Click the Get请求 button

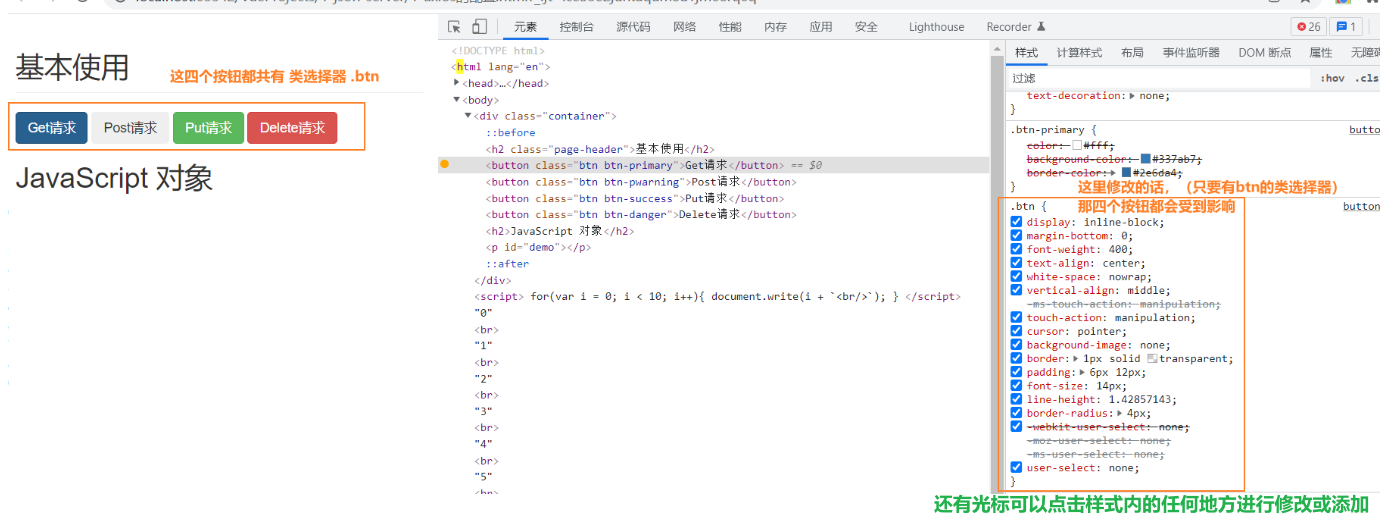[x=52, y=128]
